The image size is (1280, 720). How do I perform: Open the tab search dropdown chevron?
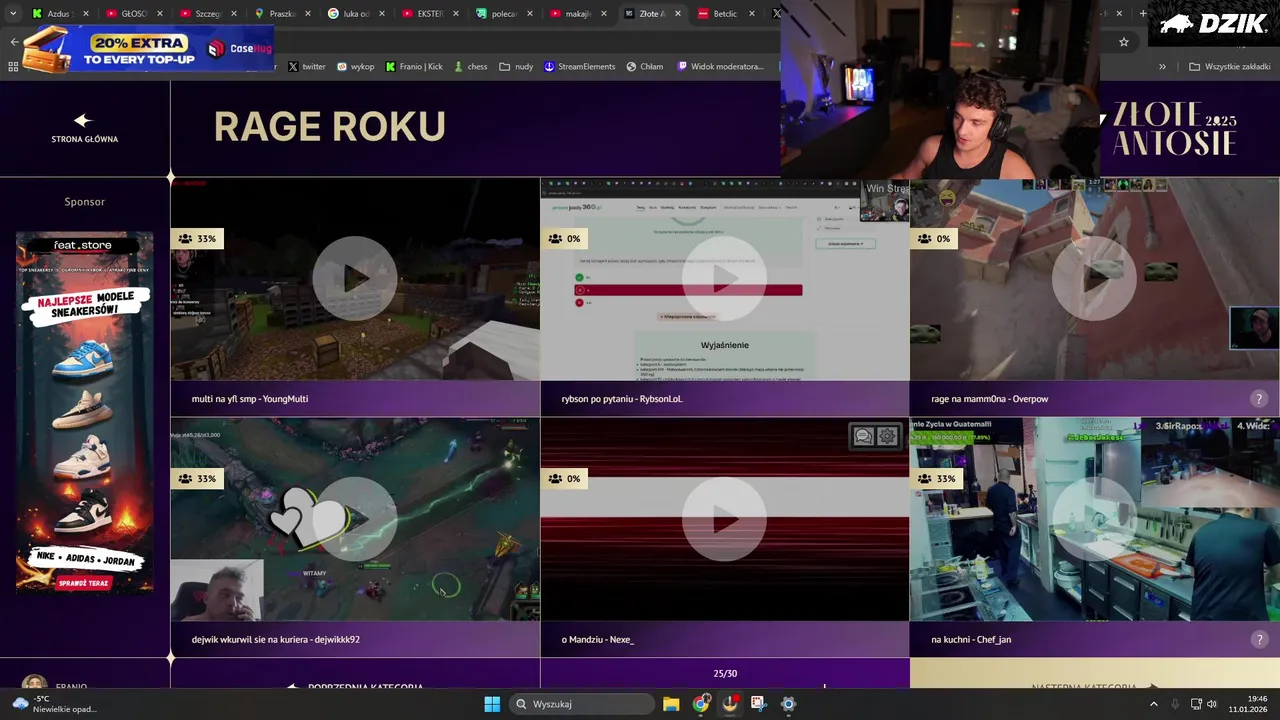pyautogui.click(x=13, y=14)
